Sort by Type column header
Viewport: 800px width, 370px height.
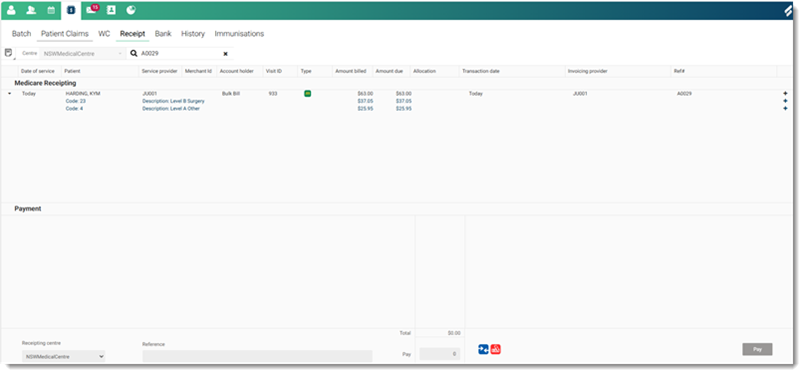tap(306, 71)
